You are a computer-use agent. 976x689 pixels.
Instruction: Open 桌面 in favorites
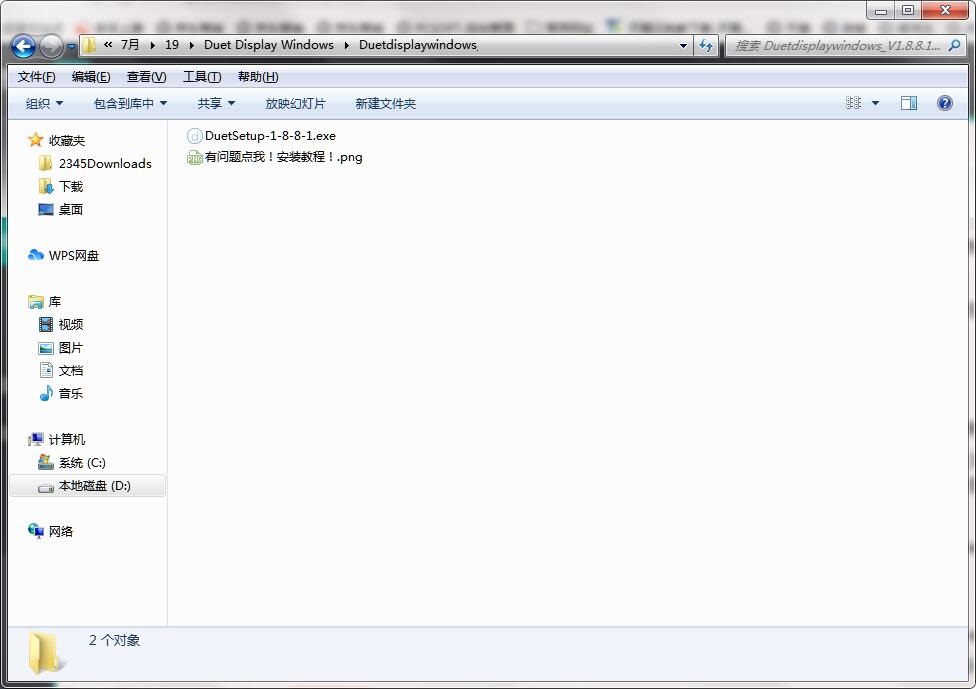pyautogui.click(x=70, y=210)
